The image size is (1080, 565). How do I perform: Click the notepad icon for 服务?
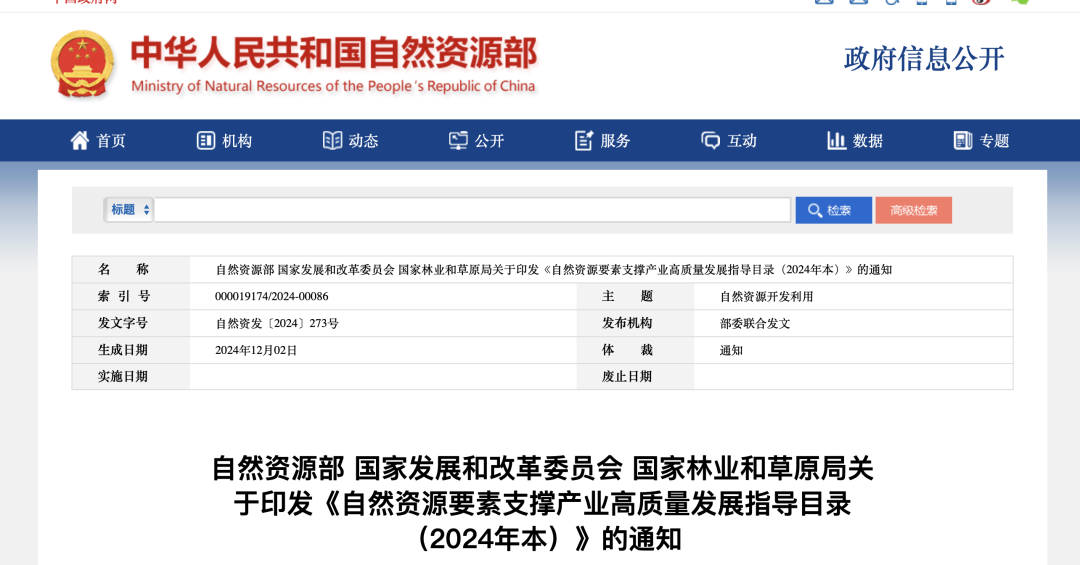(x=584, y=141)
